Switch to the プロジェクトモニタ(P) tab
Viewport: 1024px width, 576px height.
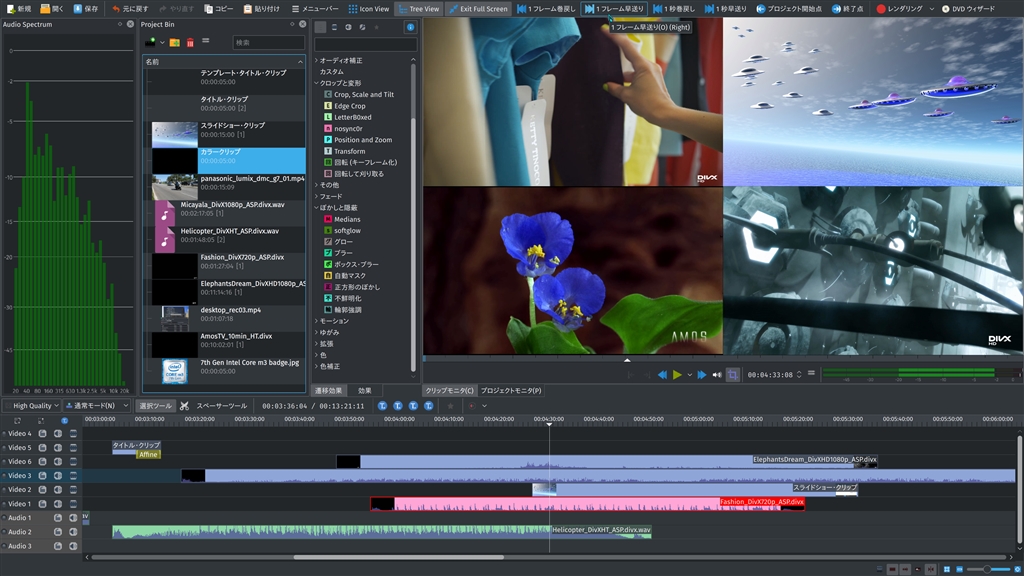pos(511,391)
